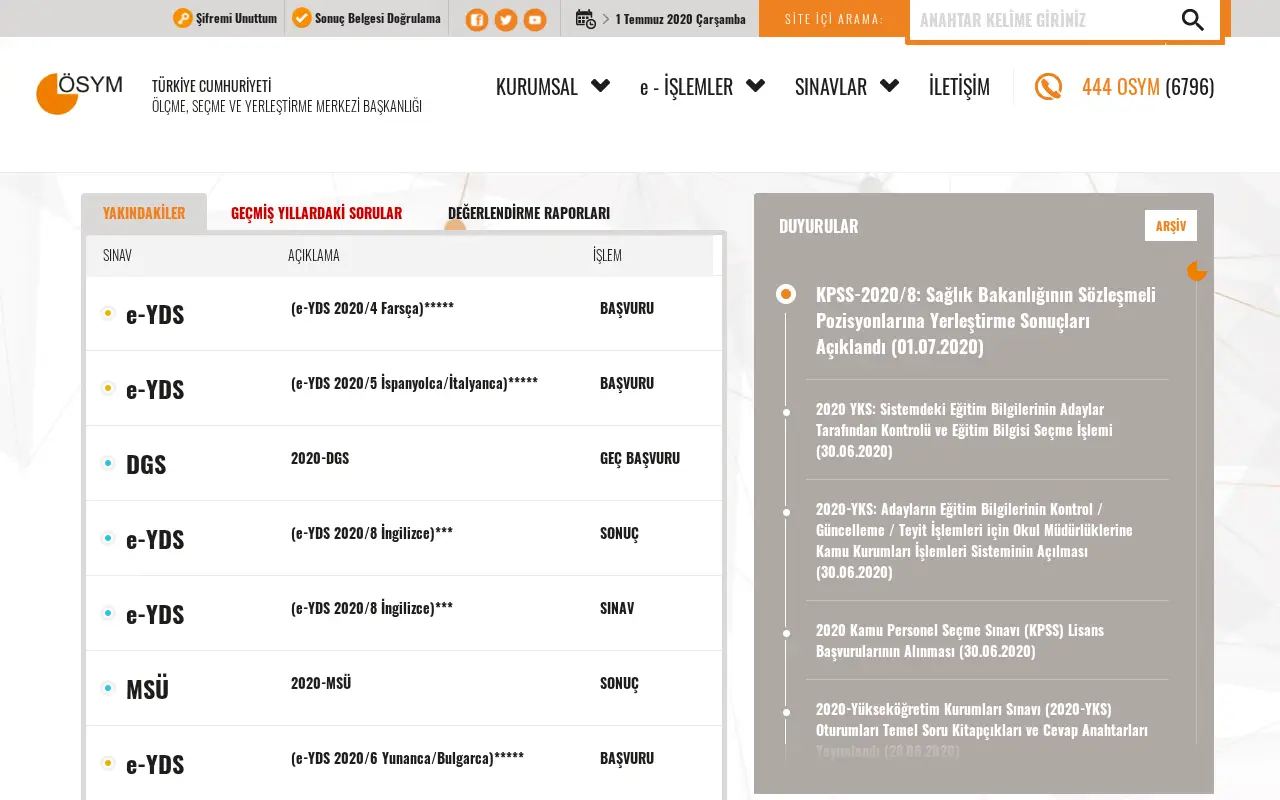The height and width of the screenshot is (800, 1280).
Task: Click the calendar date icon
Action: coord(586,18)
